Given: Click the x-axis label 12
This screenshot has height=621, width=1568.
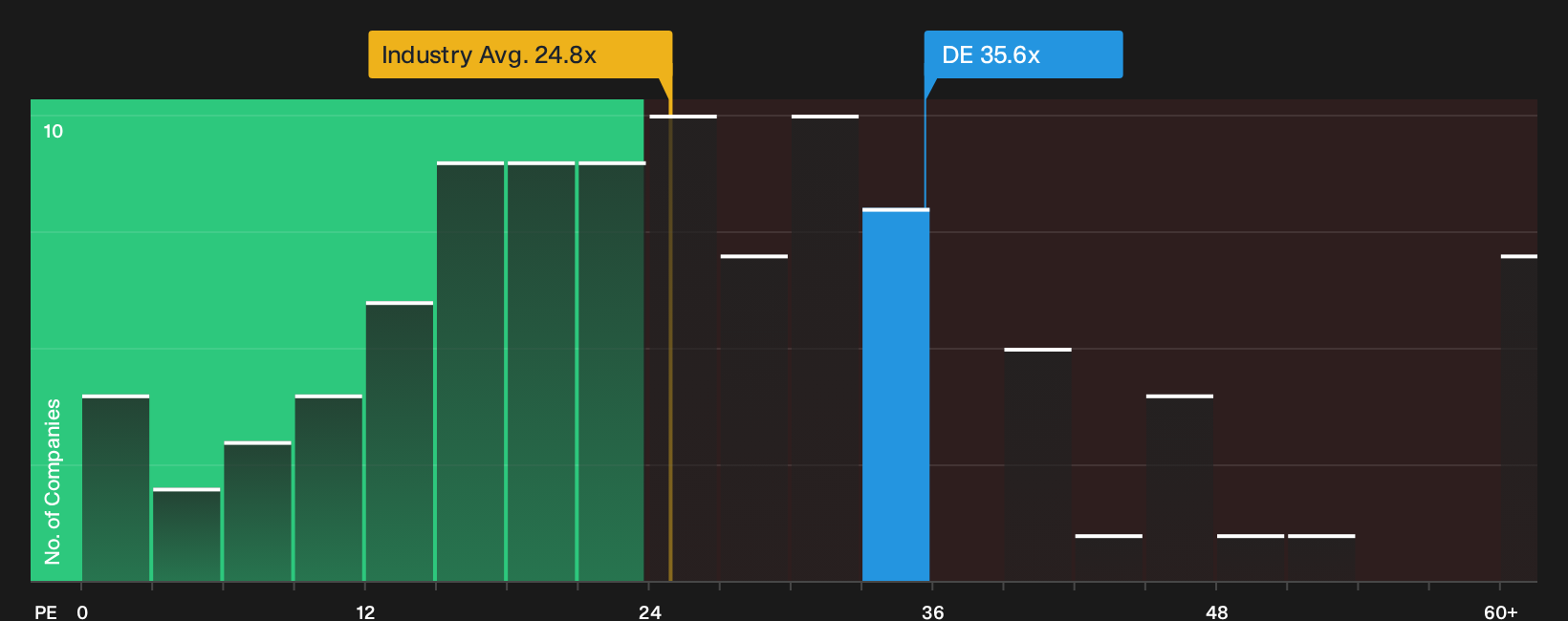Looking at the screenshot, I should (x=365, y=612).
